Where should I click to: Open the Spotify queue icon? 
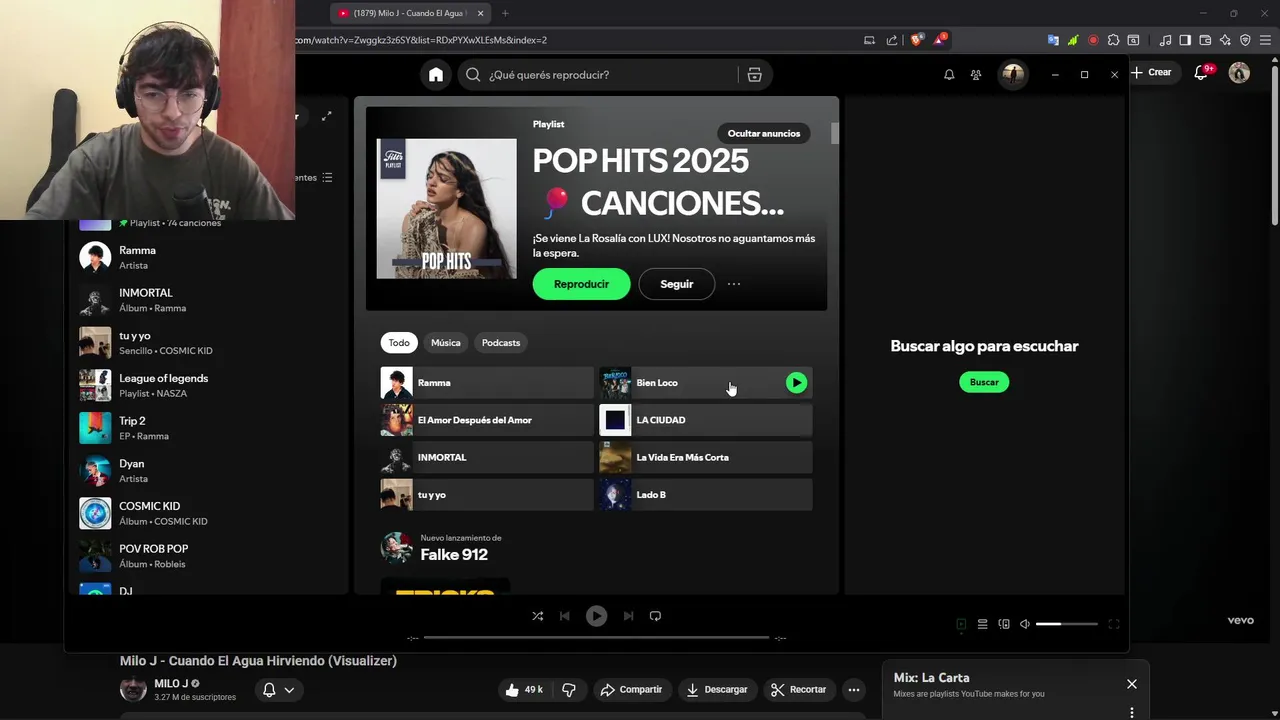pos(982,624)
